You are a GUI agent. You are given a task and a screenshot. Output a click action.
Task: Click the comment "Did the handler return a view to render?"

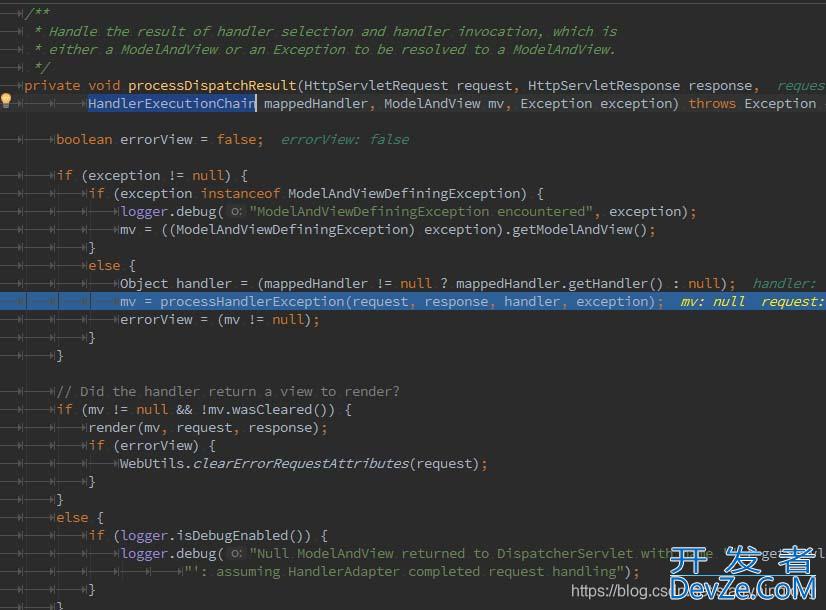[x=228, y=392]
